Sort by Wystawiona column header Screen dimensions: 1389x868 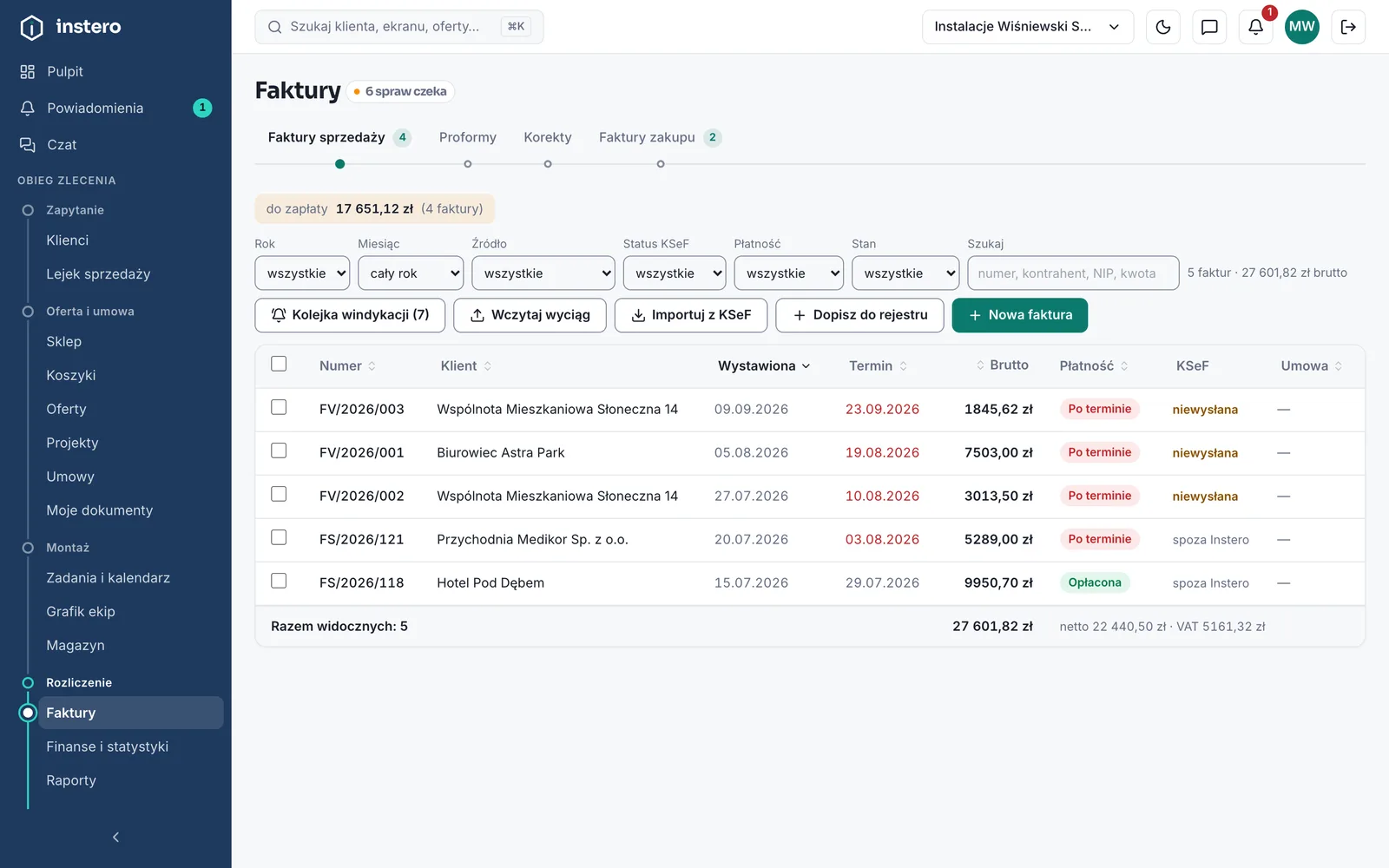click(x=764, y=366)
